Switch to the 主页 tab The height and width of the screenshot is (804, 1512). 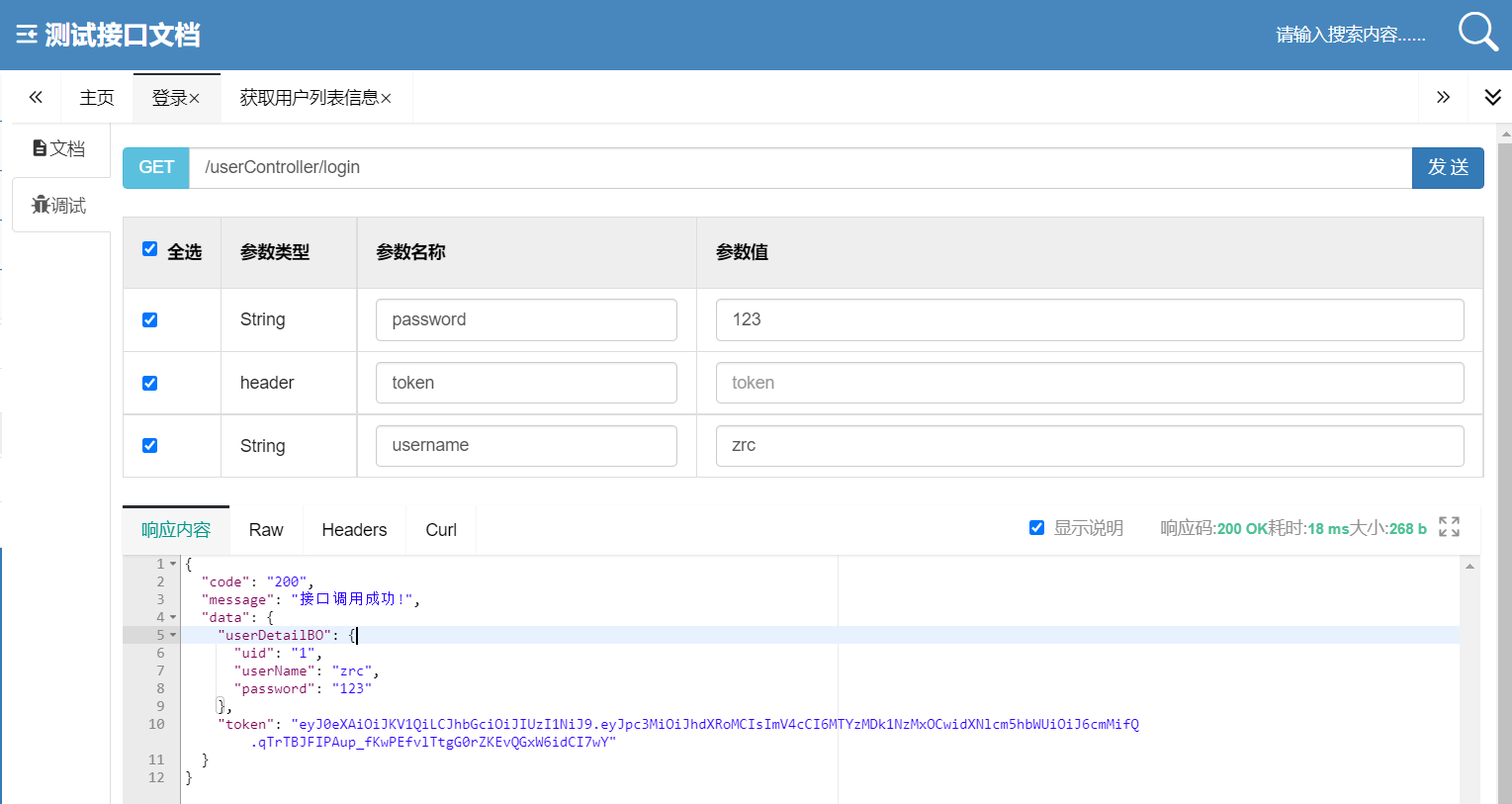(x=97, y=98)
